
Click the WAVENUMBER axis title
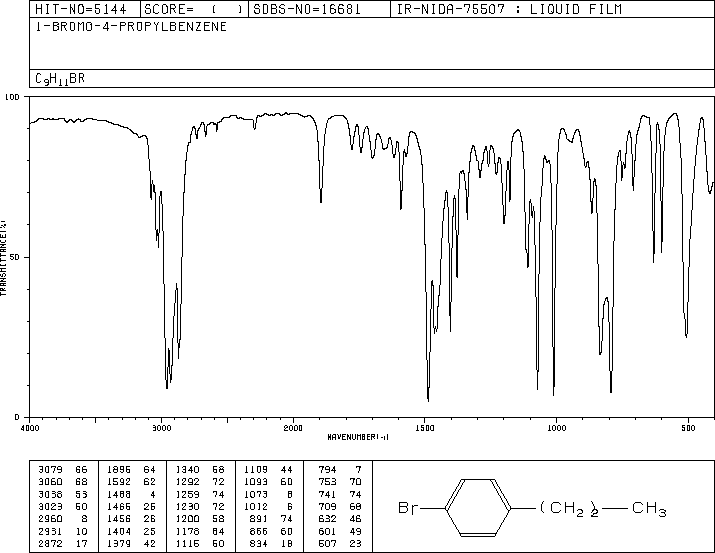tap(358, 437)
